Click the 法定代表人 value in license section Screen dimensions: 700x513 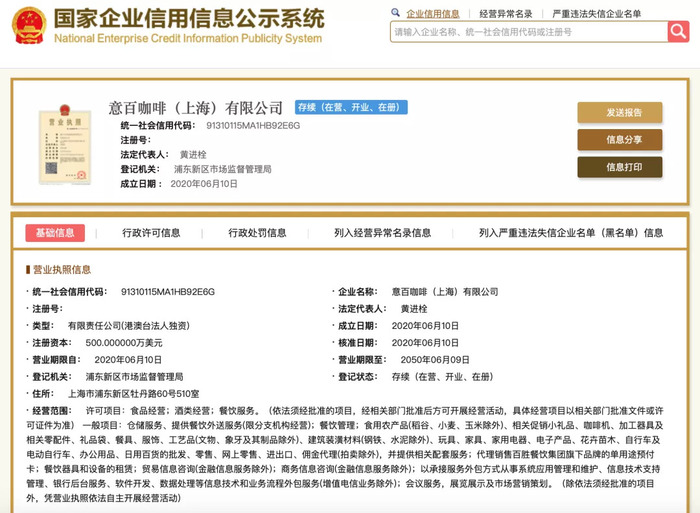point(413,309)
